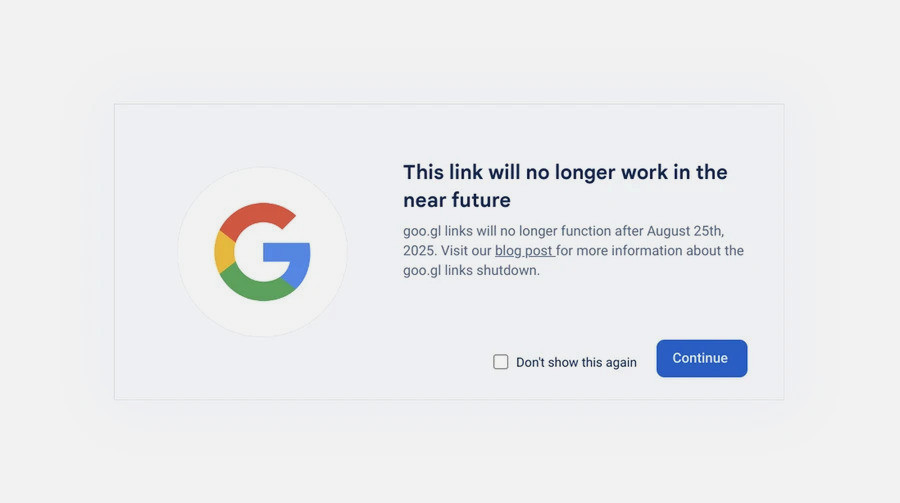Viewport: 900px width, 503px height.
Task: Click the "Don't show this again" label text
Action: point(576,363)
